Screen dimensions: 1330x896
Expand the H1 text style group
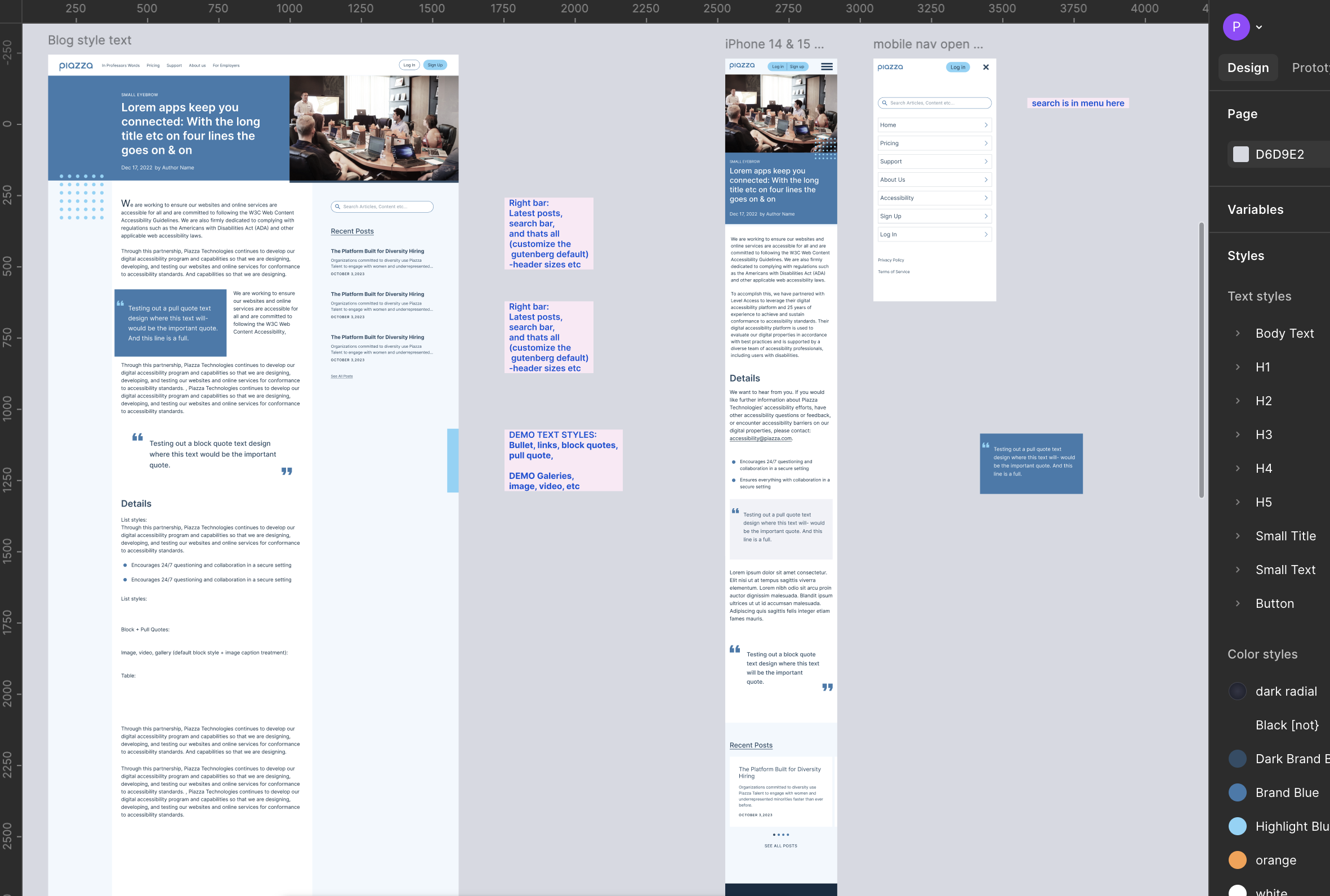(1238, 367)
